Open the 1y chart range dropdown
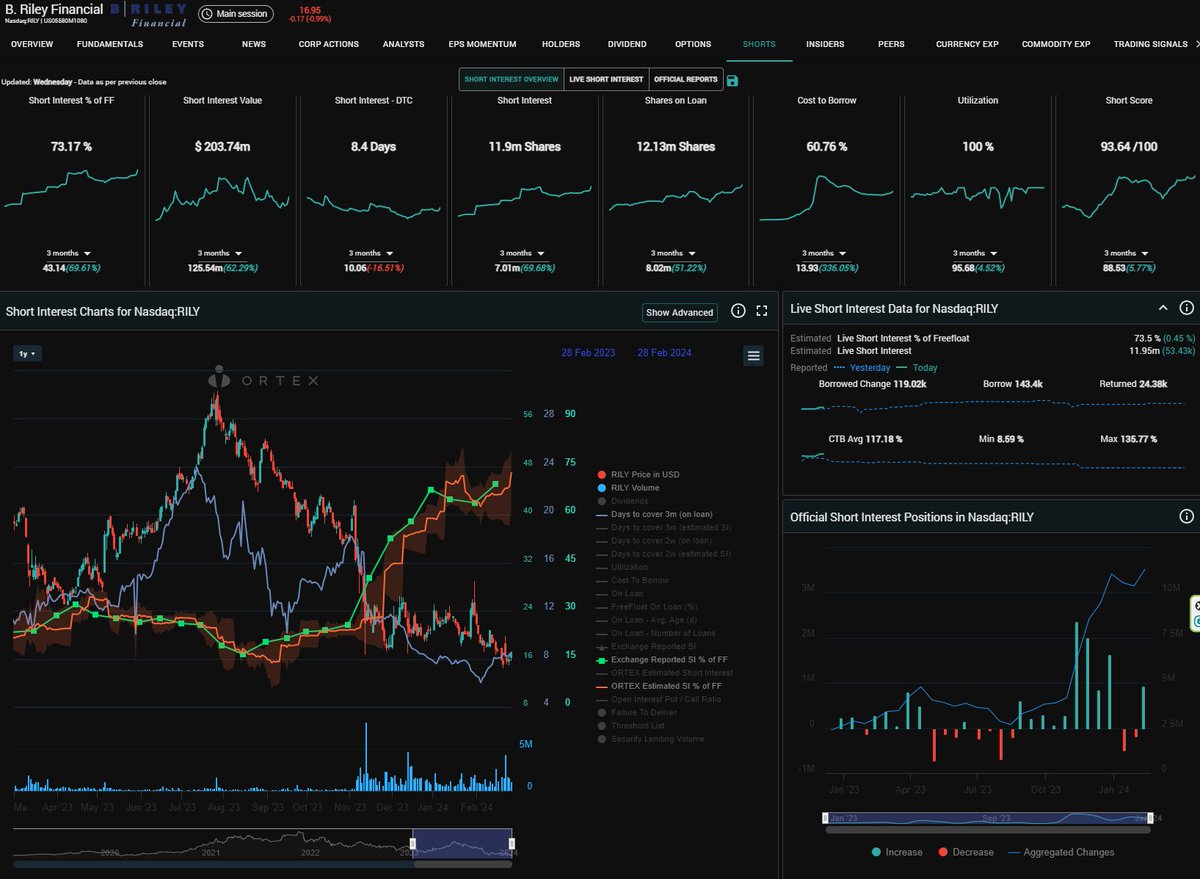Viewport: 1200px width, 879px height. [27, 353]
